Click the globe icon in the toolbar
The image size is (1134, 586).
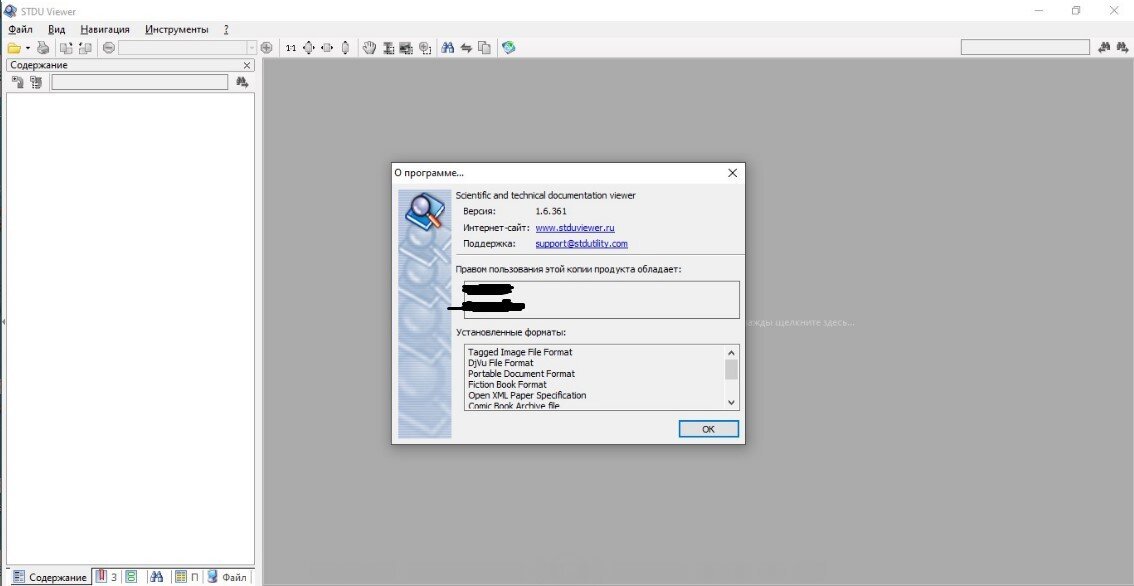tap(509, 48)
